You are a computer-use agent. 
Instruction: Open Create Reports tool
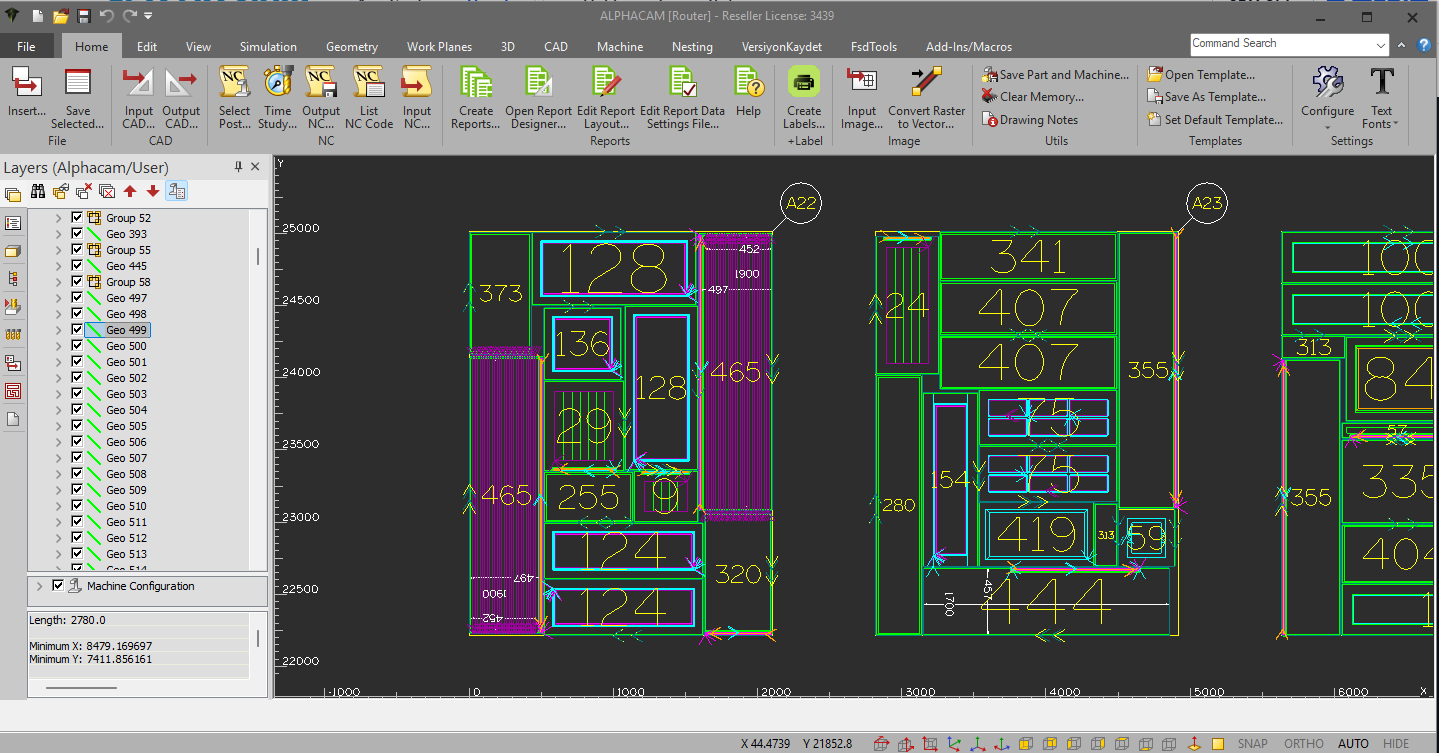coord(476,84)
